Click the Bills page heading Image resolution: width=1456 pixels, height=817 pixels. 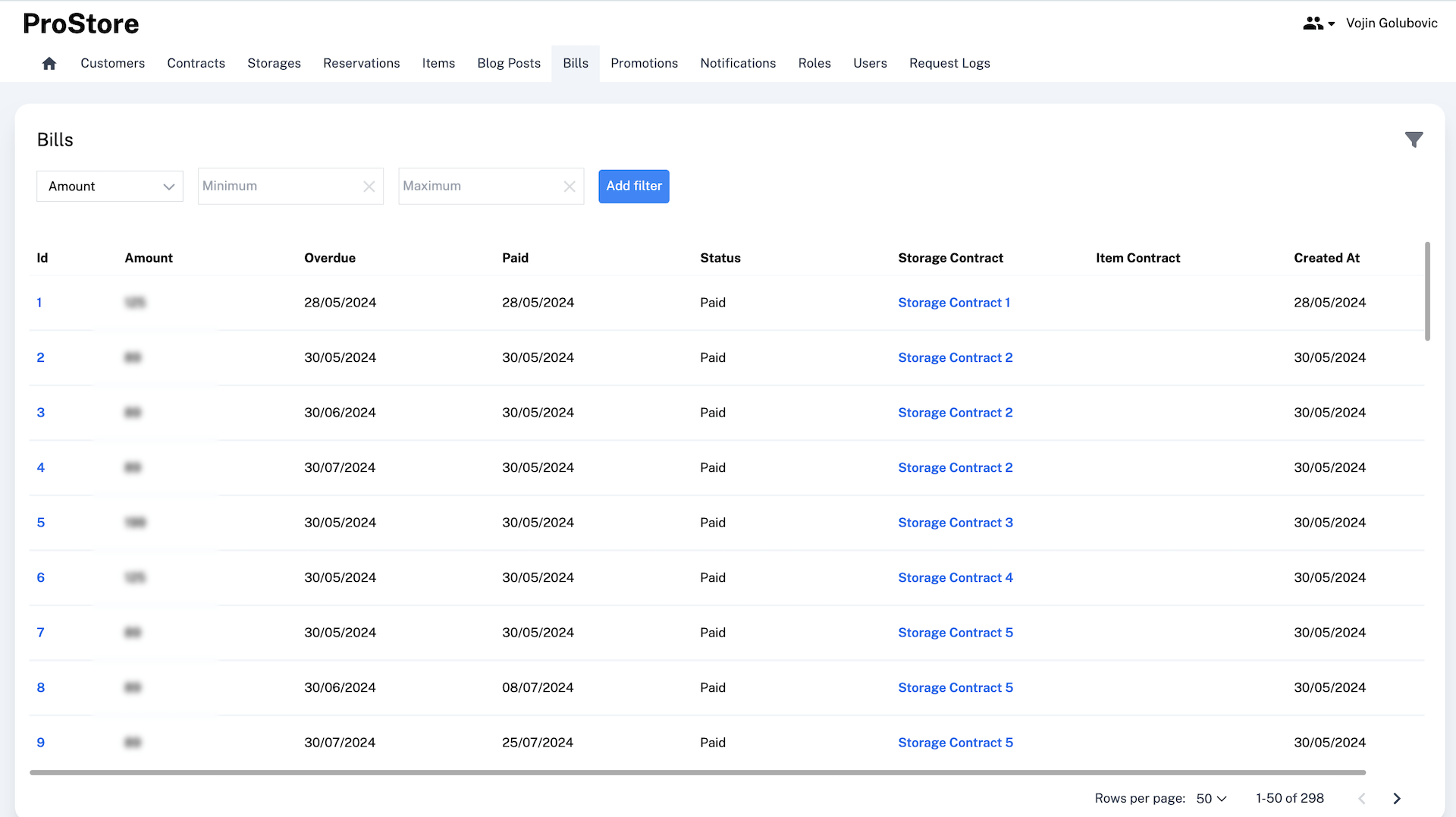click(x=55, y=140)
